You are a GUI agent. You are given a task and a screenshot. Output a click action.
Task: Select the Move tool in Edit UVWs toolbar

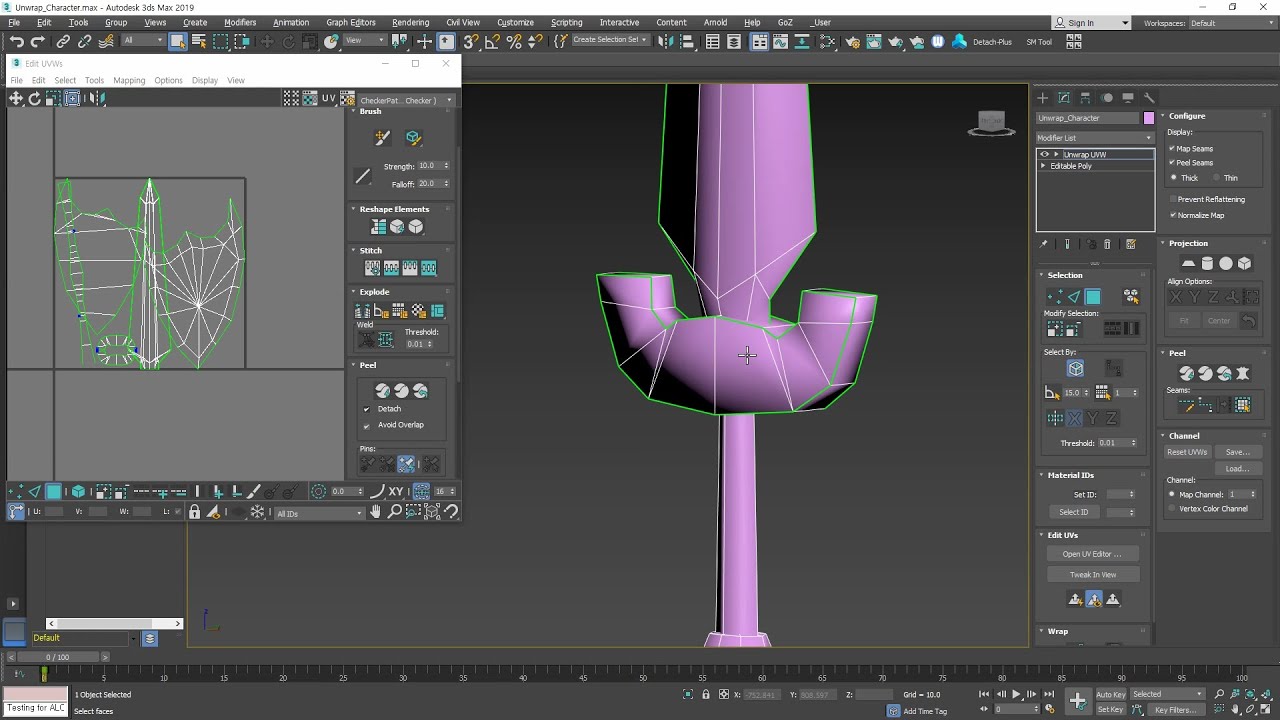click(x=16, y=98)
